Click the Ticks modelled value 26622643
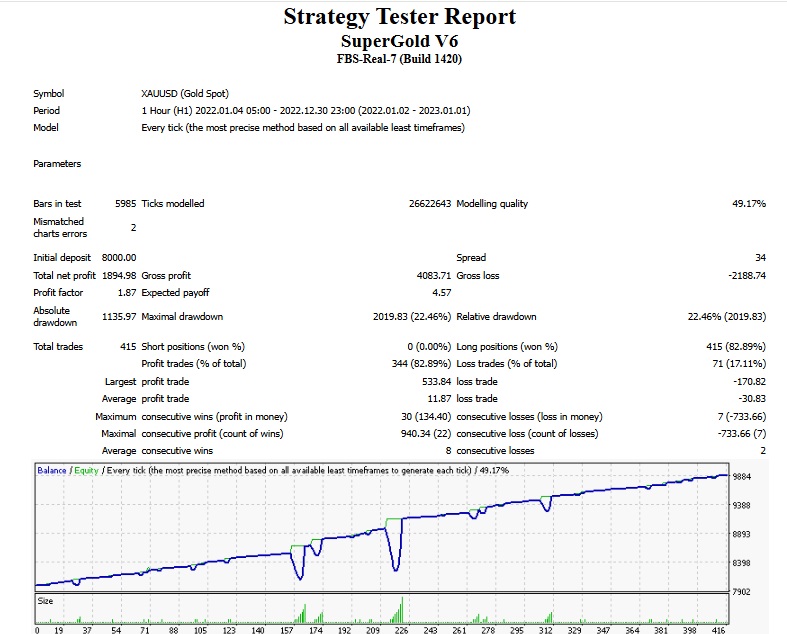Viewport: 787px width, 634px height. coord(430,203)
